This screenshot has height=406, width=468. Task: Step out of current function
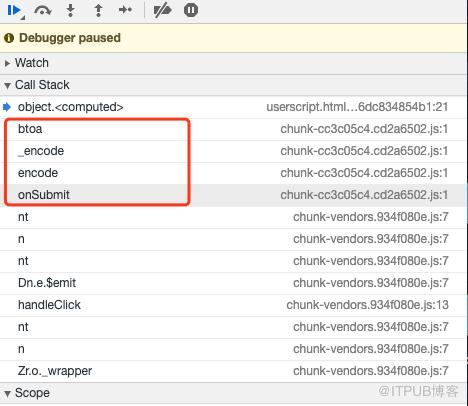tap(98, 10)
